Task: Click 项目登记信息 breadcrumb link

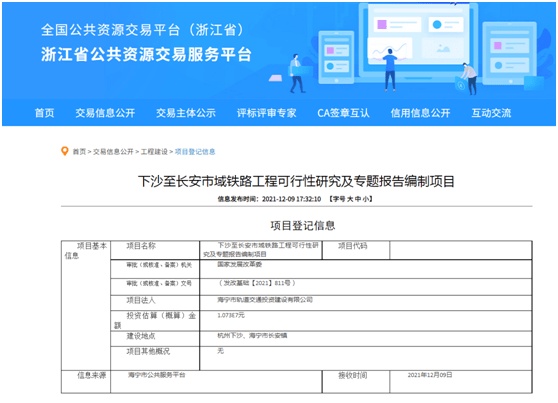Action: [195, 152]
